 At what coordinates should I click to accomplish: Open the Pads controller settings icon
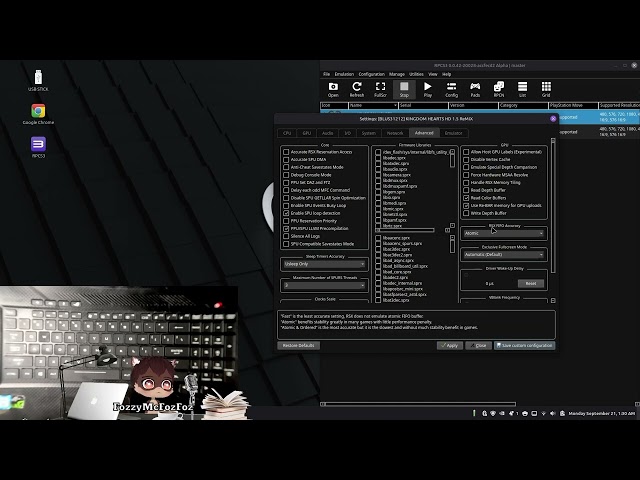[475, 89]
